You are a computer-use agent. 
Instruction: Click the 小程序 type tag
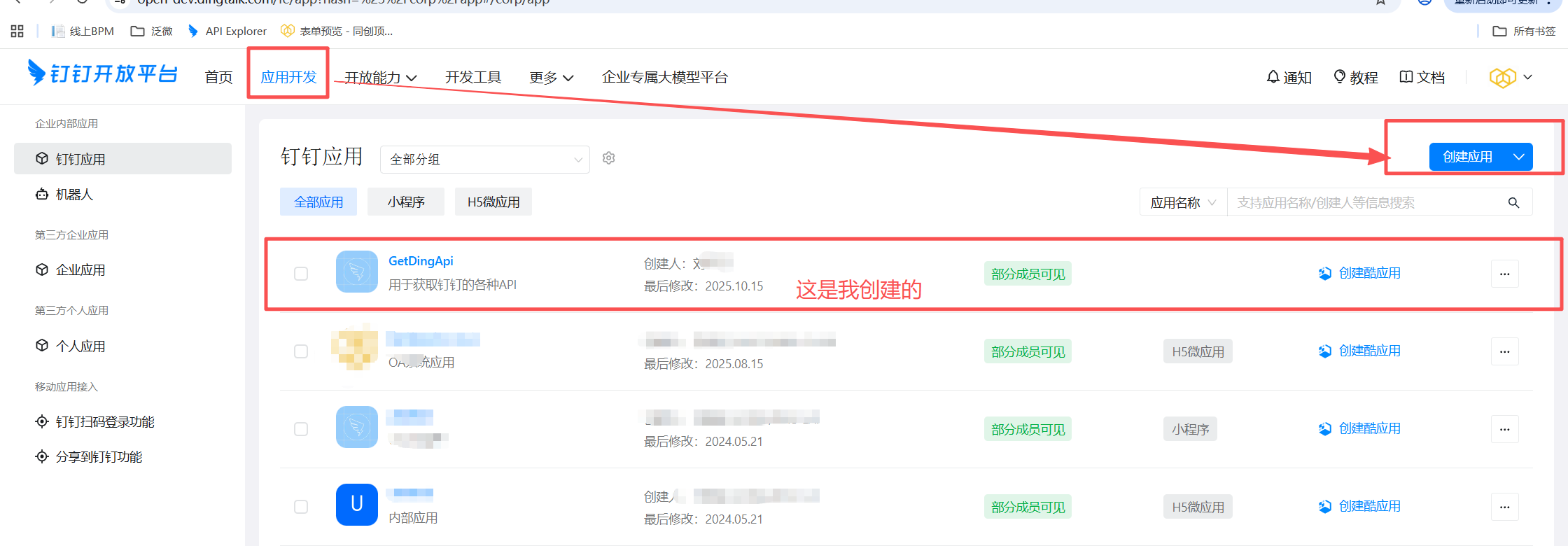pyautogui.click(x=1190, y=429)
